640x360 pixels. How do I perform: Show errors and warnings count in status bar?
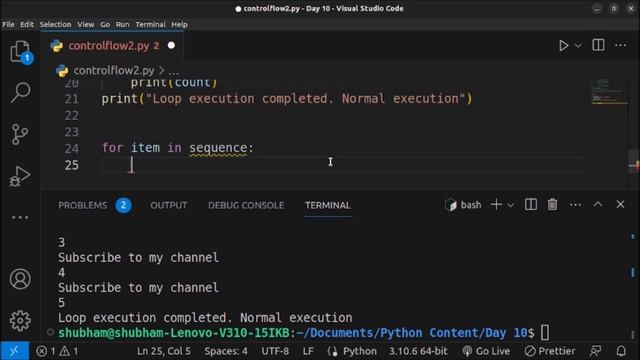57,351
